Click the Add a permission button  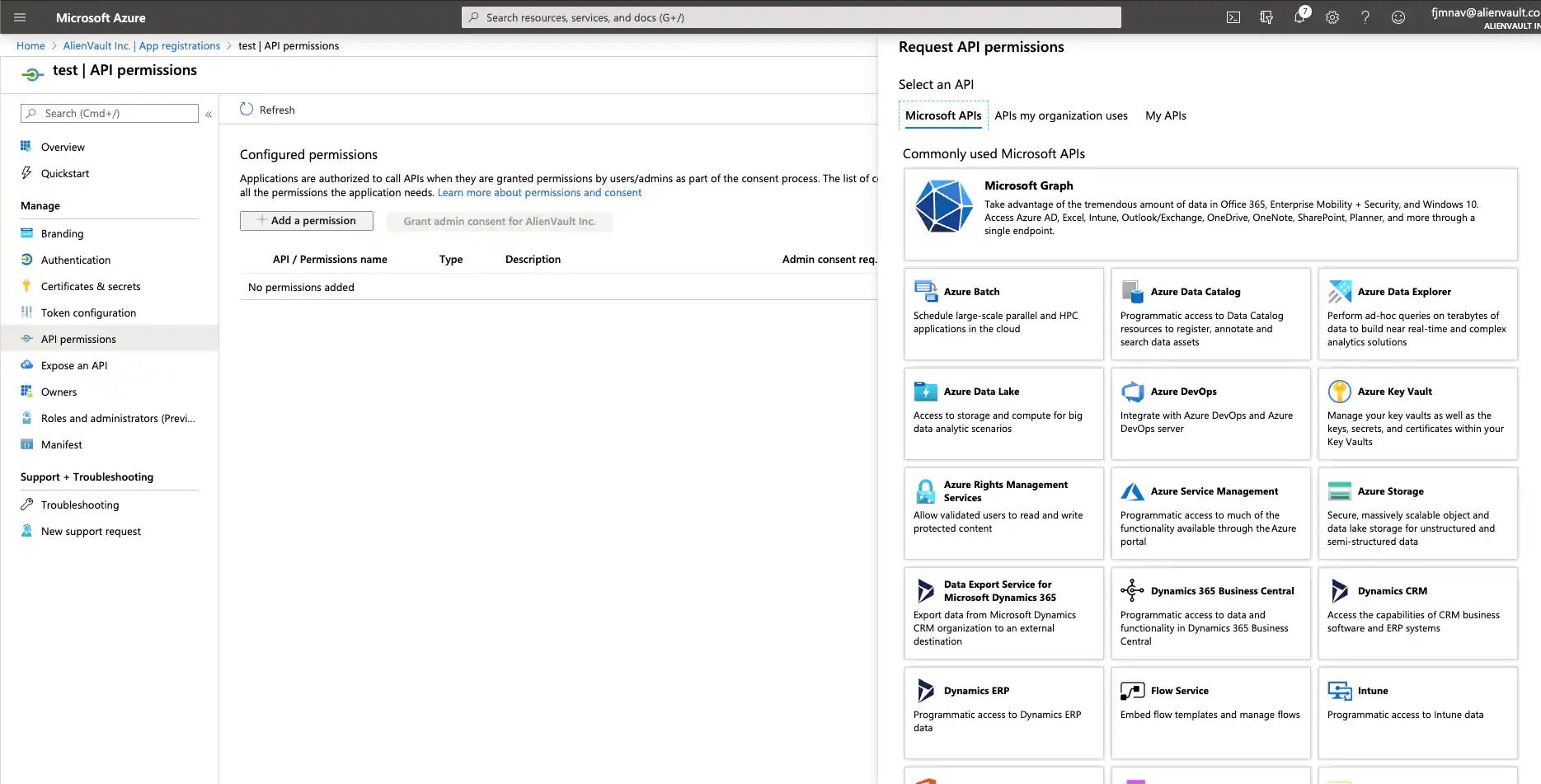tap(307, 220)
